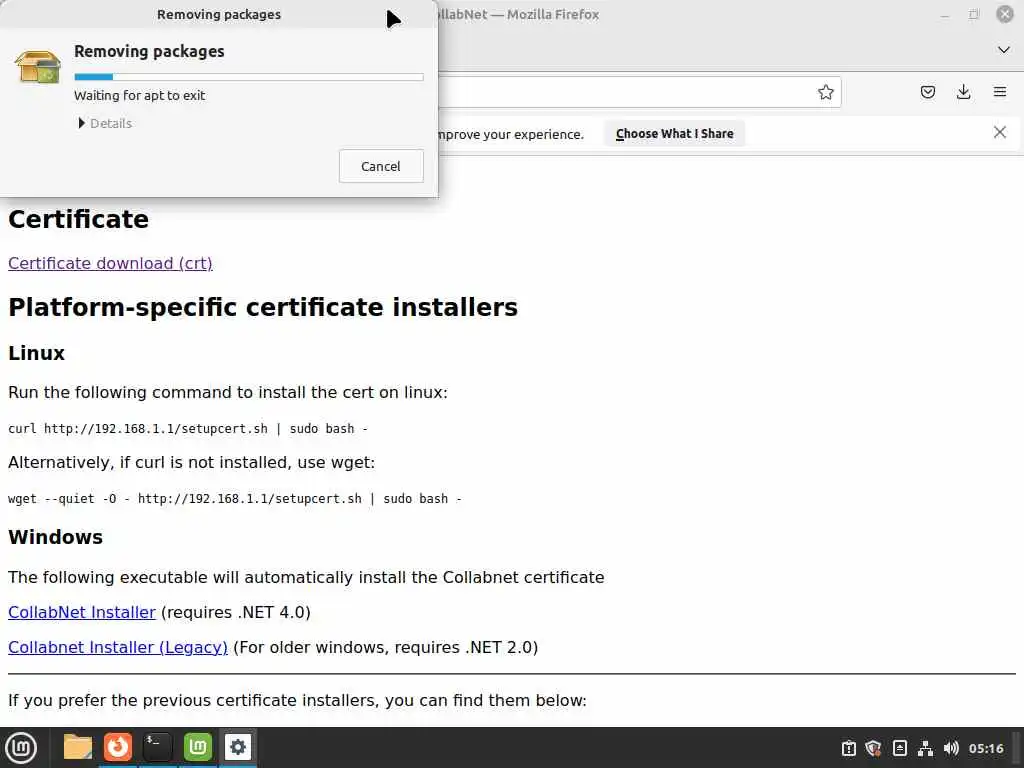
Task: Click the clock showing 05:16
Action: [x=986, y=748]
